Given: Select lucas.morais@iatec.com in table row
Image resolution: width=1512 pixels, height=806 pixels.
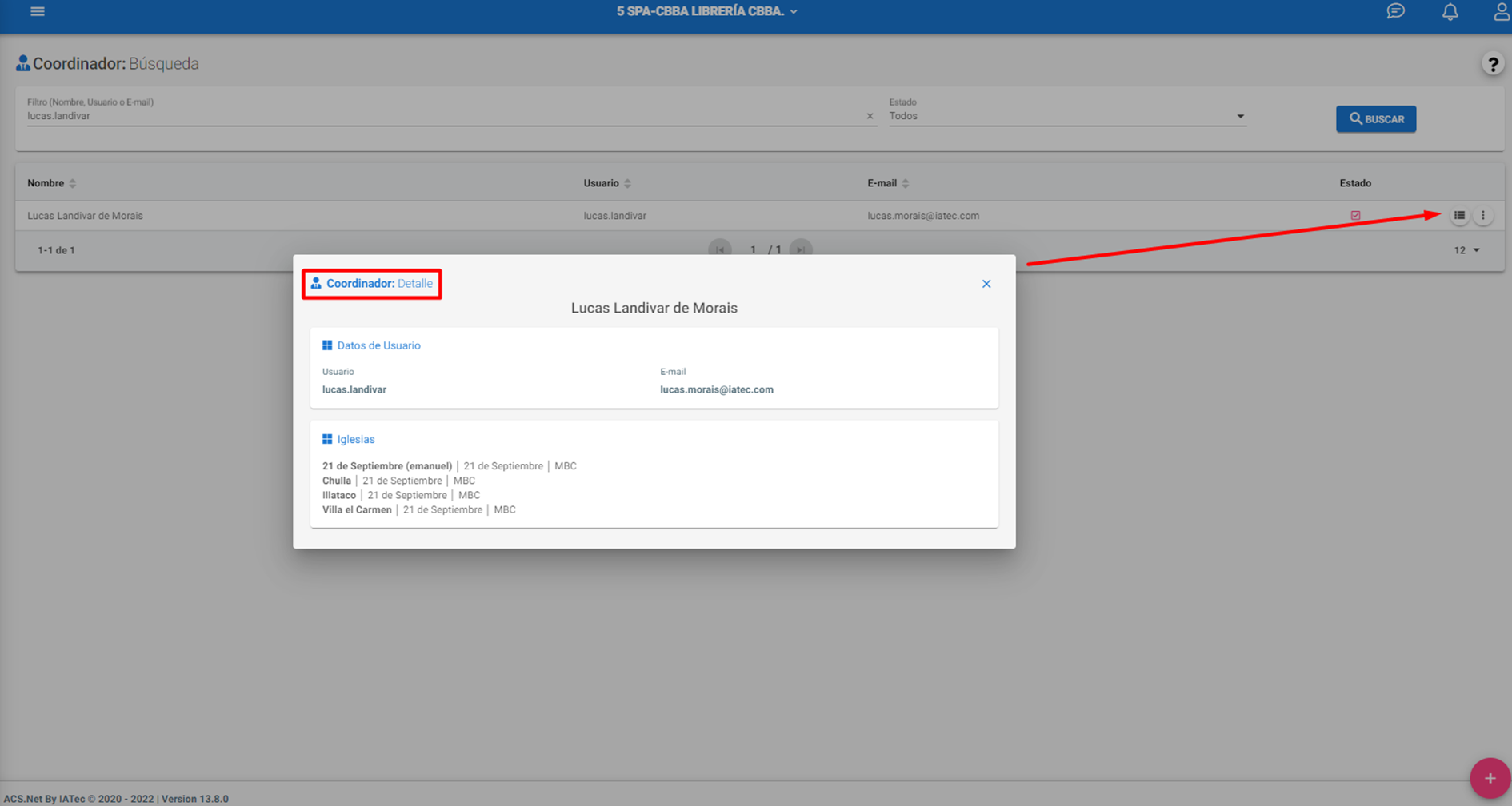Looking at the screenshot, I should pos(923,216).
